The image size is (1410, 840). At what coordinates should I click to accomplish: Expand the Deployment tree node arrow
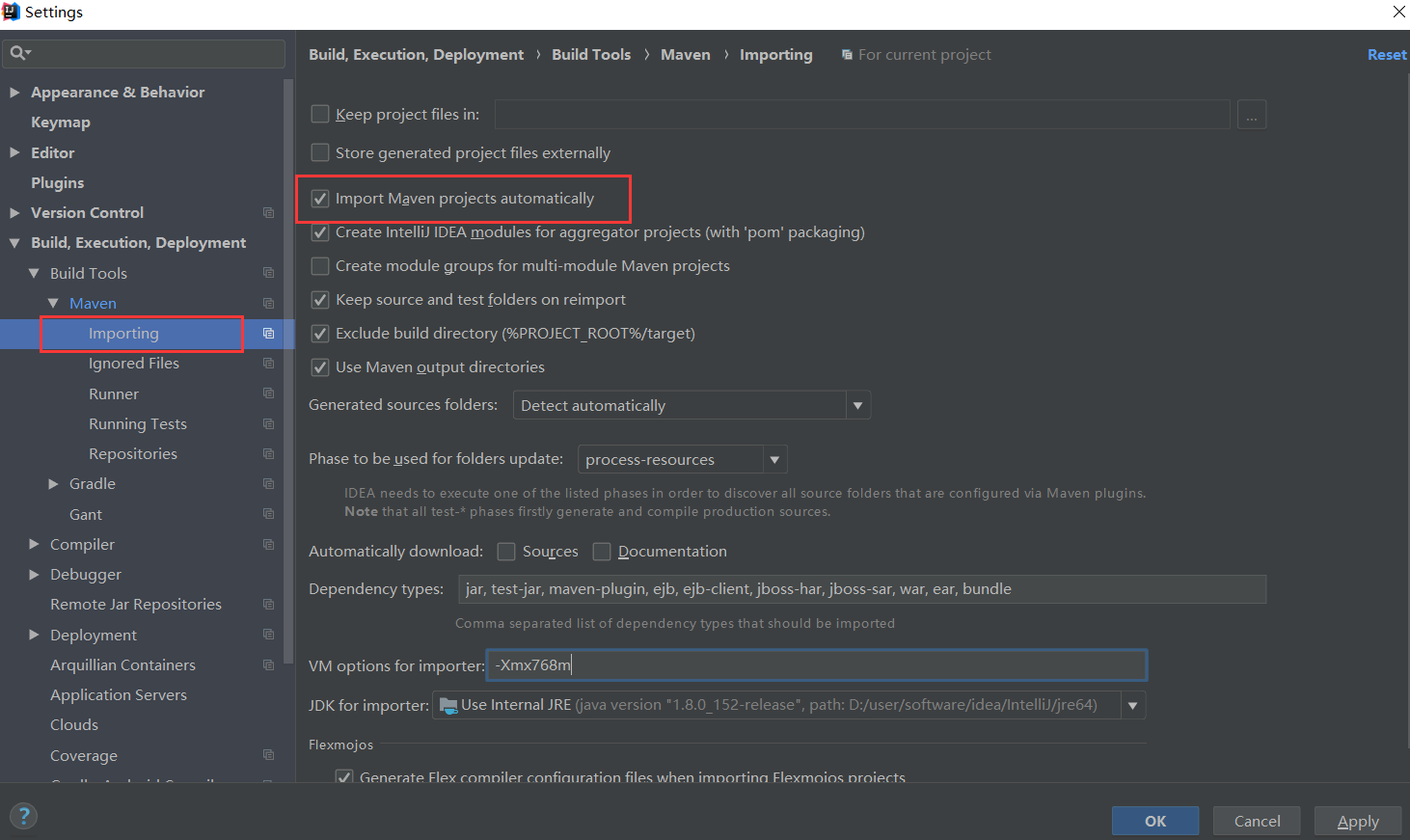coord(34,635)
